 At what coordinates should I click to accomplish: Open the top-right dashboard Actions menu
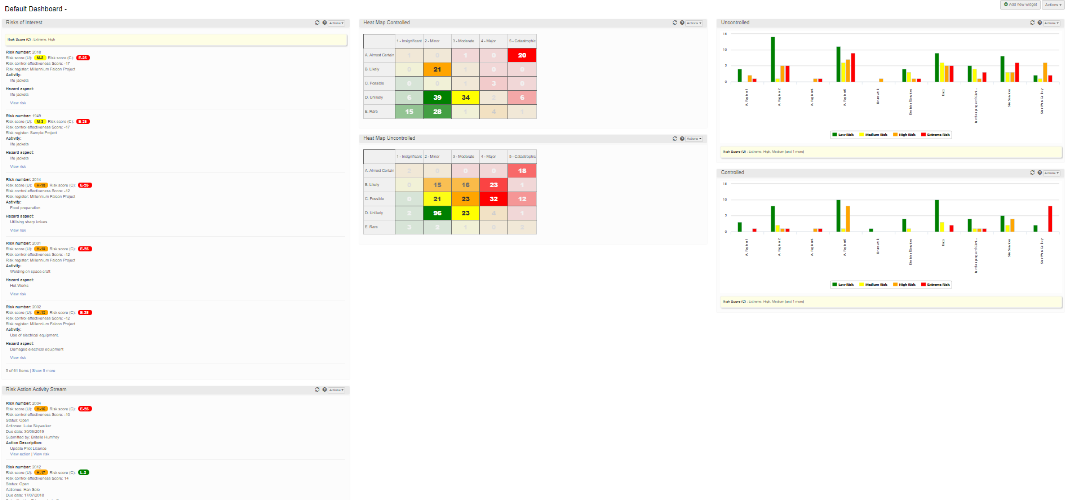[1052, 5]
